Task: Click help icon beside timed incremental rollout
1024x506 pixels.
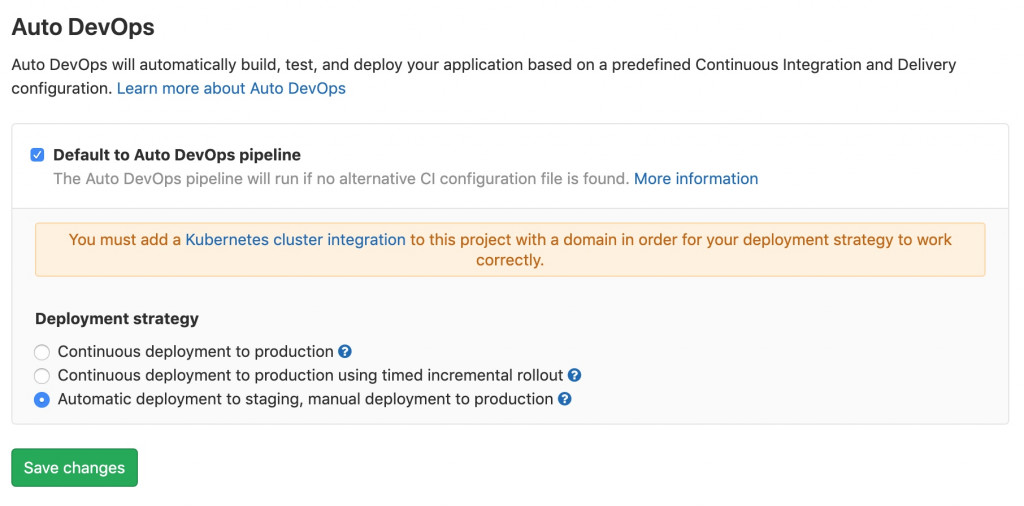Action: tap(575, 376)
